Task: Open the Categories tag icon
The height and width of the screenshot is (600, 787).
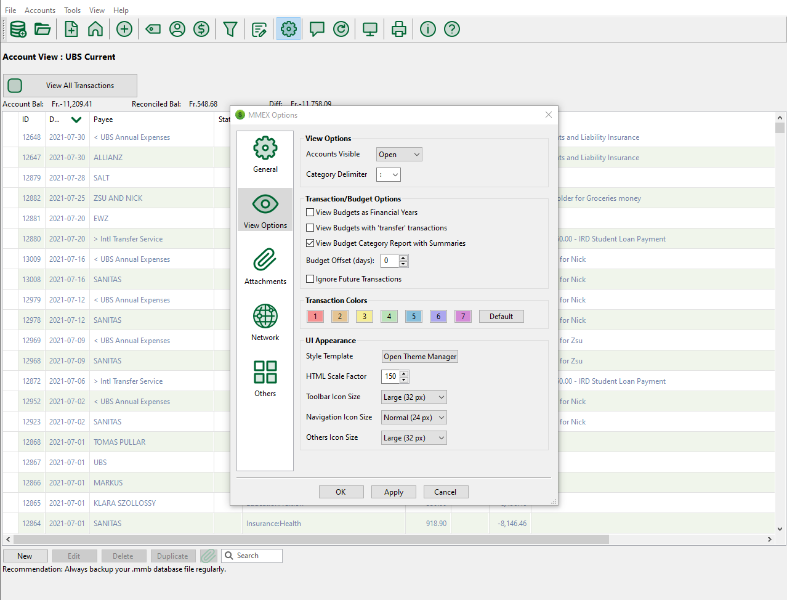Action: [153, 29]
